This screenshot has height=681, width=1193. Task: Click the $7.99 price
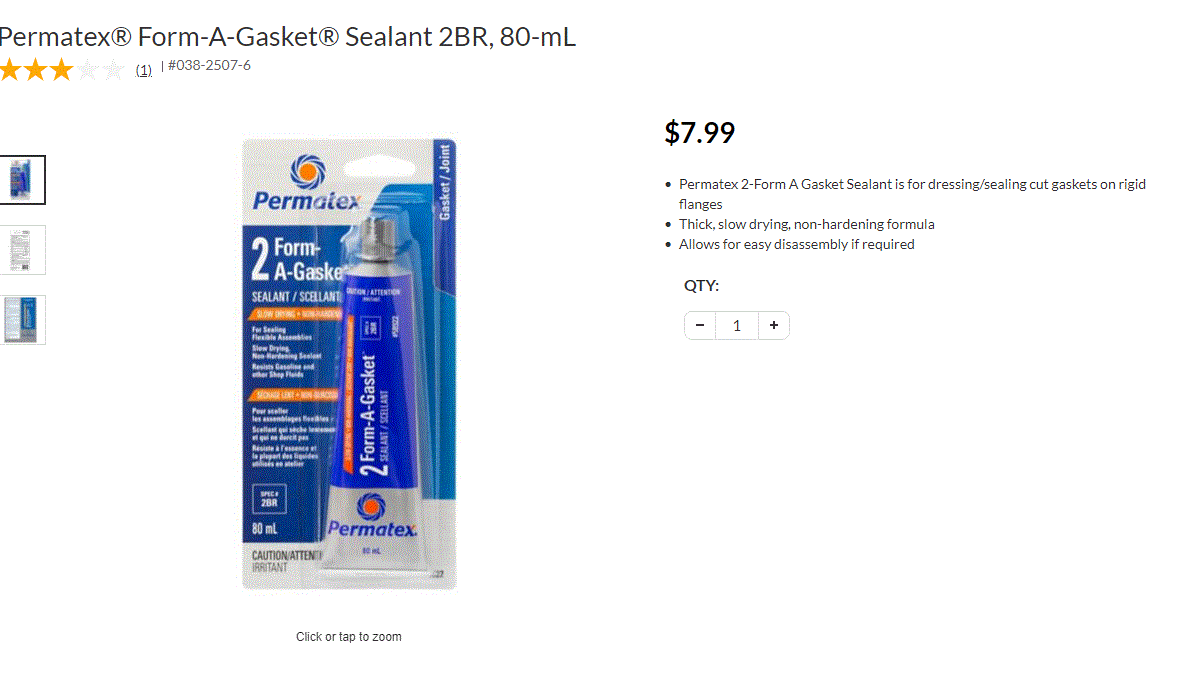click(699, 132)
